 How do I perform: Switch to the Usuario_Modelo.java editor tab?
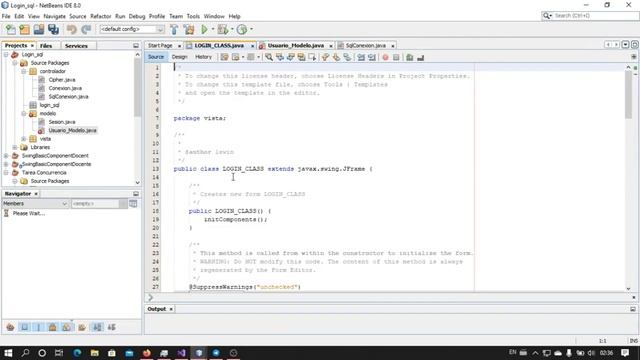point(296,45)
